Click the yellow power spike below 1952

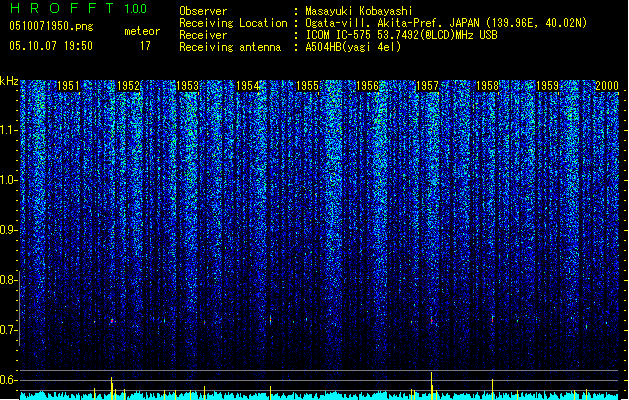tap(112, 388)
